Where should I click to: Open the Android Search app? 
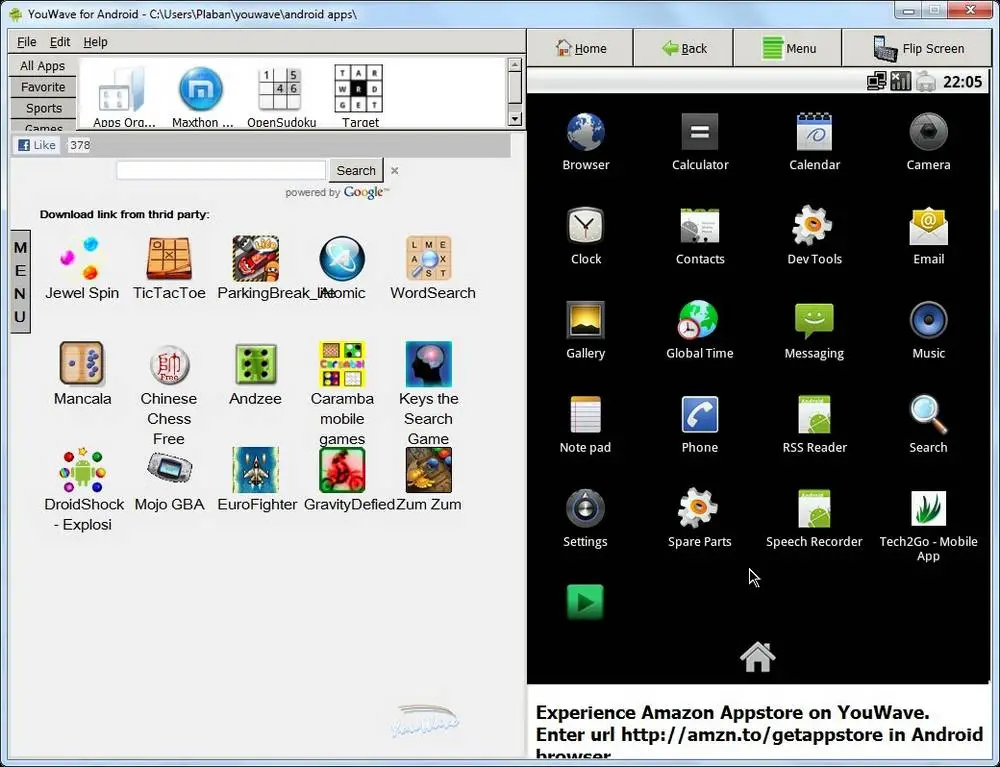coord(928,414)
